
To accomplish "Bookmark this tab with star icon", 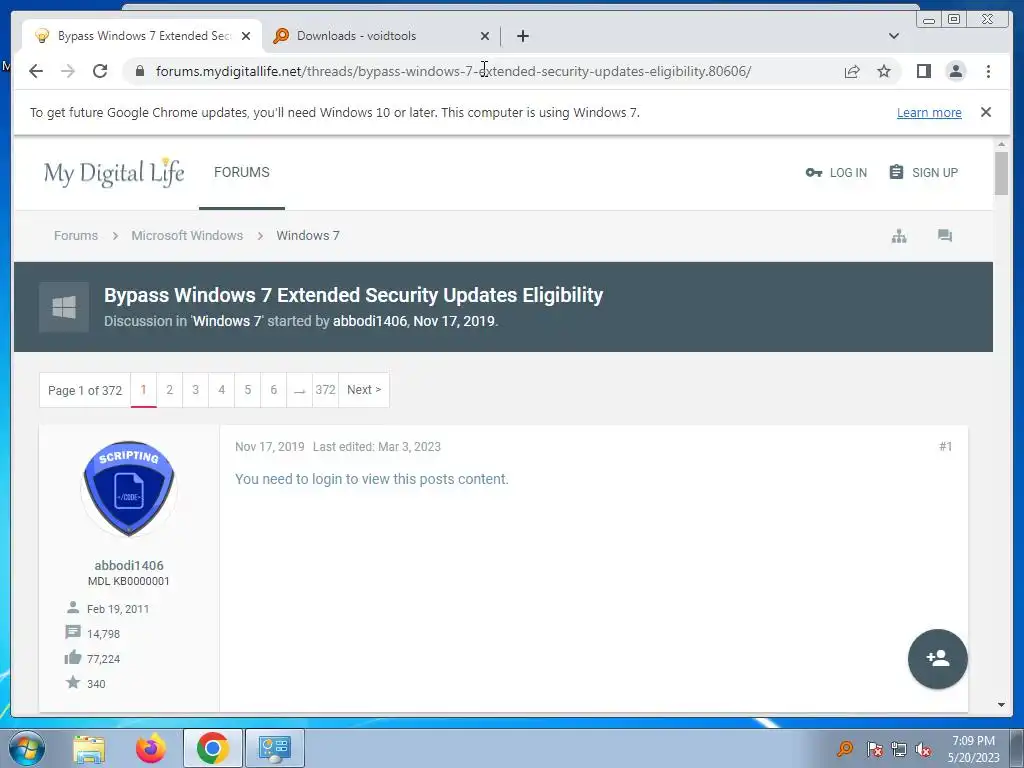I will coord(884,71).
